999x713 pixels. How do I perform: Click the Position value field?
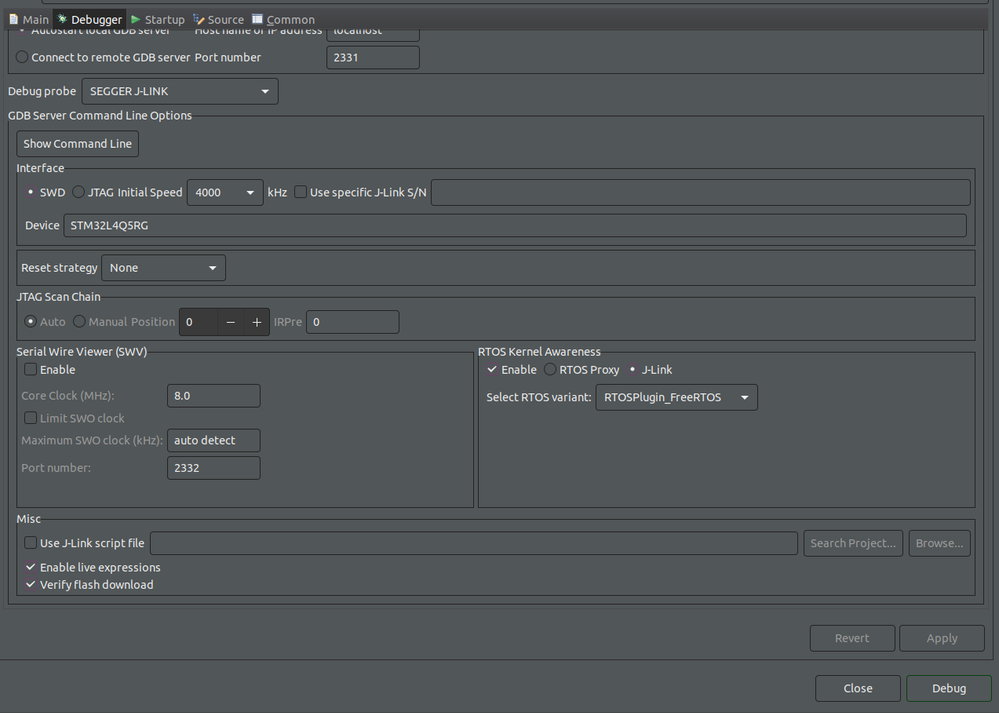pos(198,322)
